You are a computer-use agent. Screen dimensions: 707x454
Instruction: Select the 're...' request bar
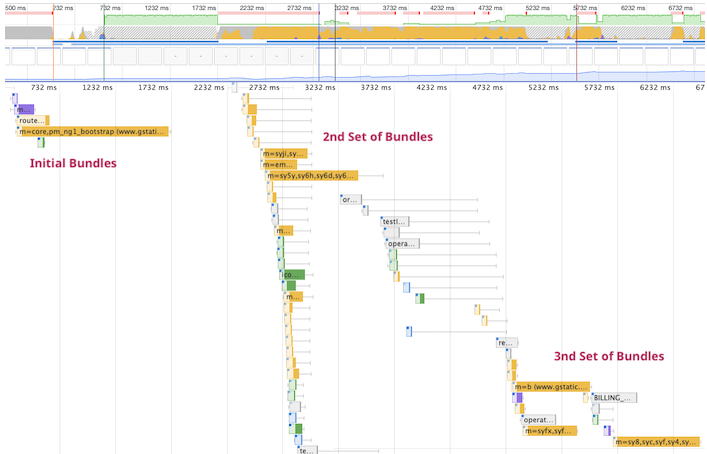pos(506,343)
